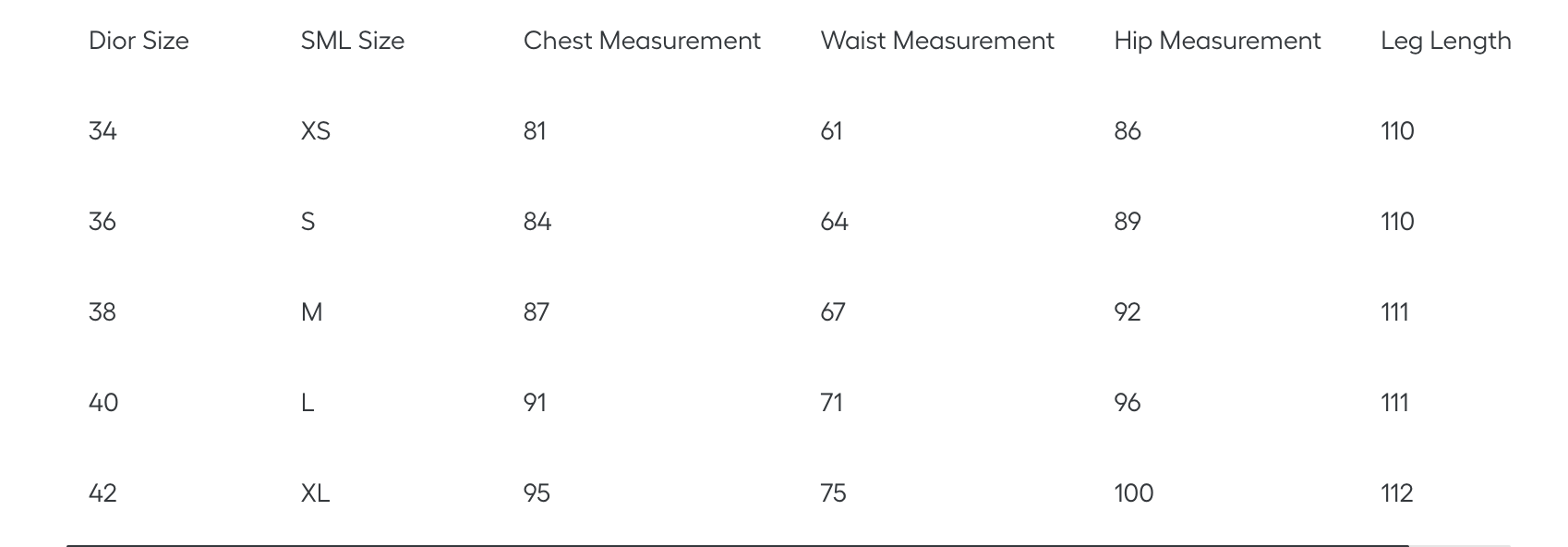
Task: Click waist measurement value 71
Action: coord(832,403)
